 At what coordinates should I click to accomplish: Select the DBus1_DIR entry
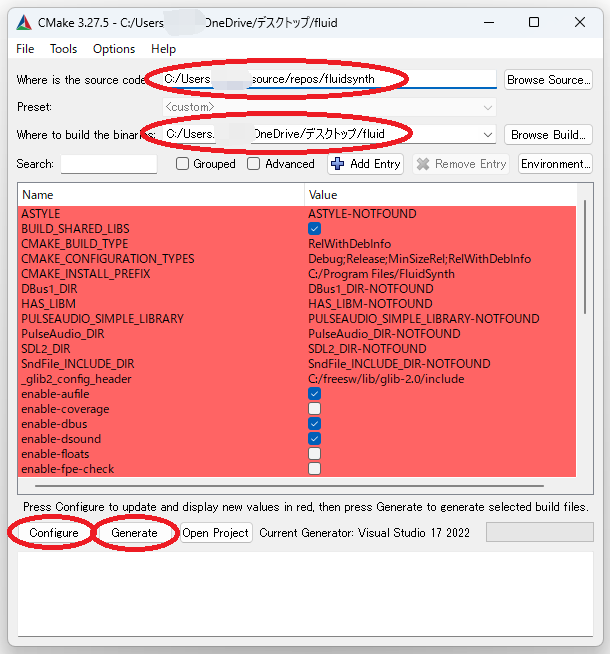49,289
